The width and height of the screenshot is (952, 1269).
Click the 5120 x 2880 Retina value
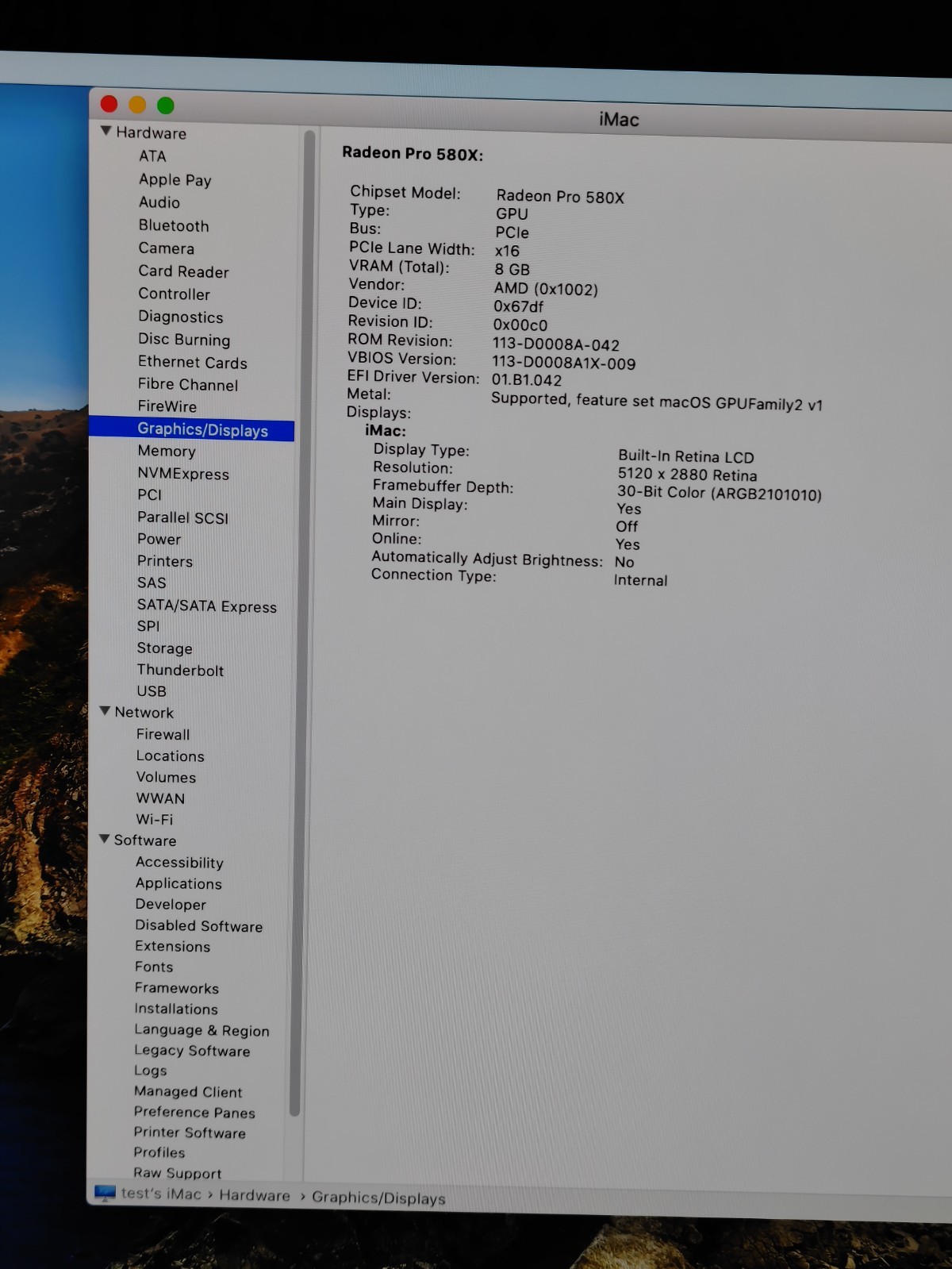[687, 475]
